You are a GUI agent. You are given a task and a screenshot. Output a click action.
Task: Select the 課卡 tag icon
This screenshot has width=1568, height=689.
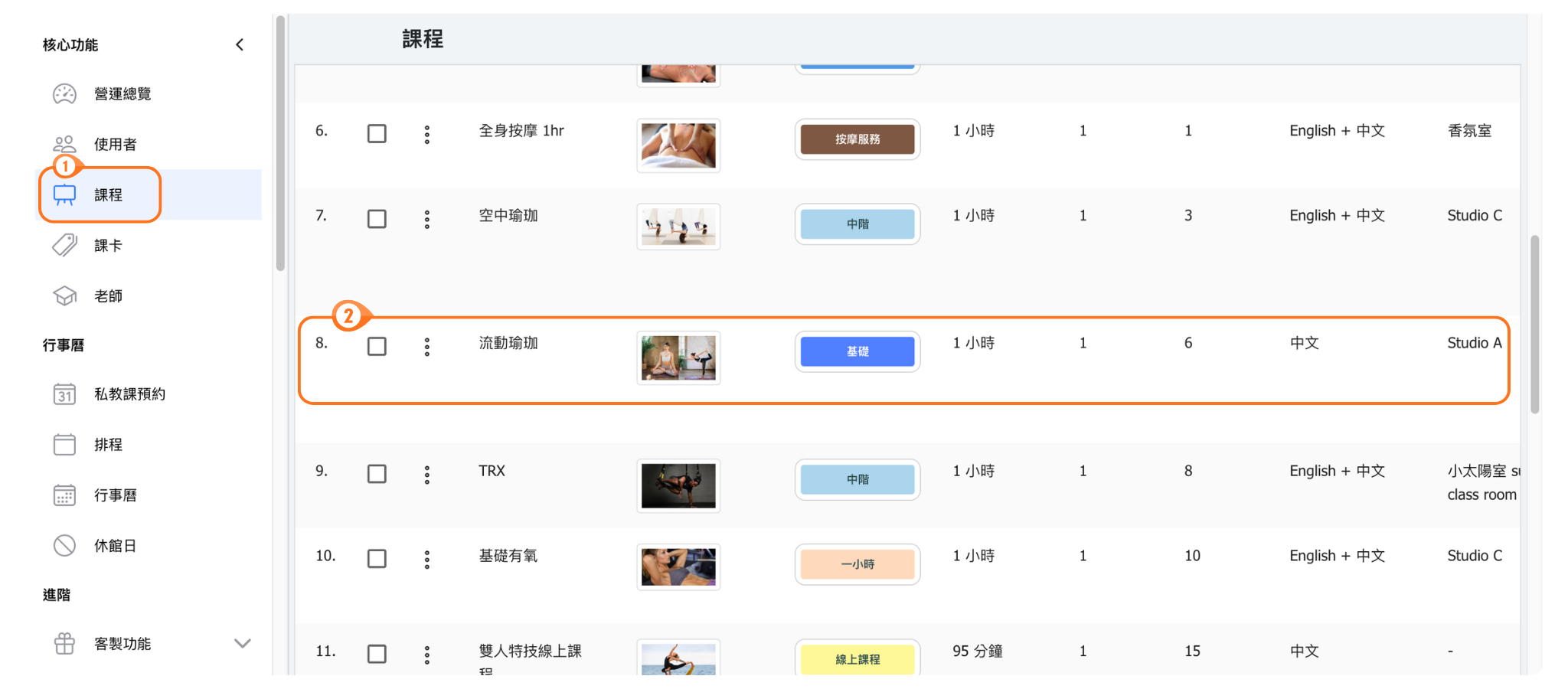pyautogui.click(x=64, y=246)
